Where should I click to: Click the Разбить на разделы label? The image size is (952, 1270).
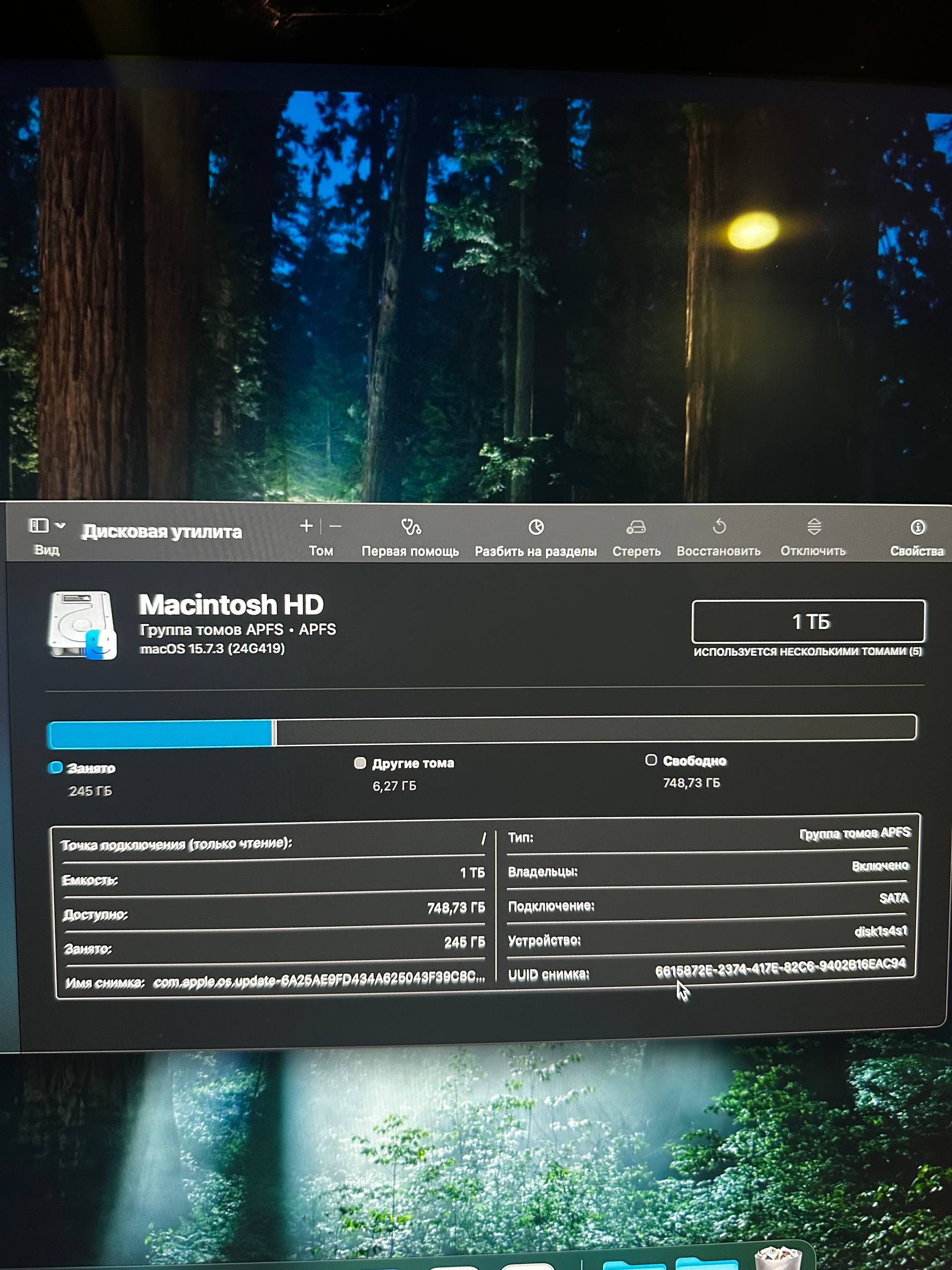tap(535, 551)
